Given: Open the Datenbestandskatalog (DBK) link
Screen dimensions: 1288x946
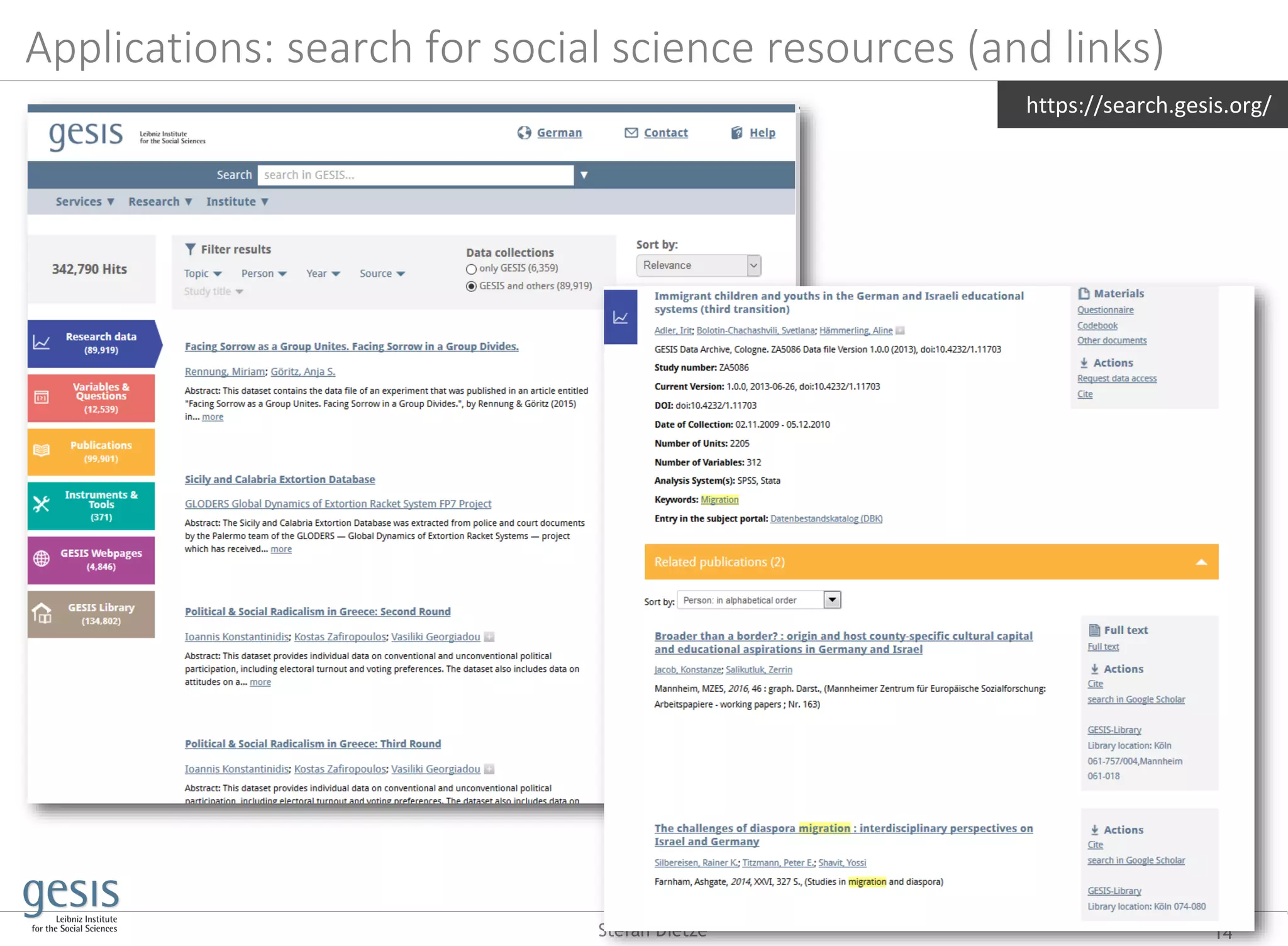Looking at the screenshot, I should (826, 518).
